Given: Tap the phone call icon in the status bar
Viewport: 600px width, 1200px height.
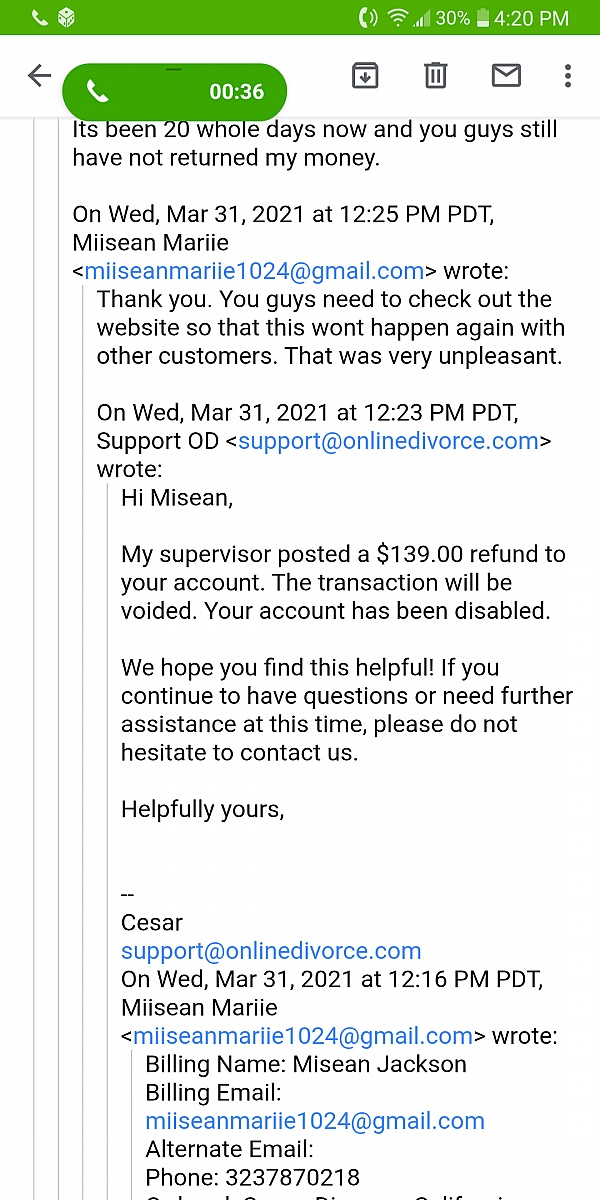Looking at the screenshot, I should tap(38, 18).
